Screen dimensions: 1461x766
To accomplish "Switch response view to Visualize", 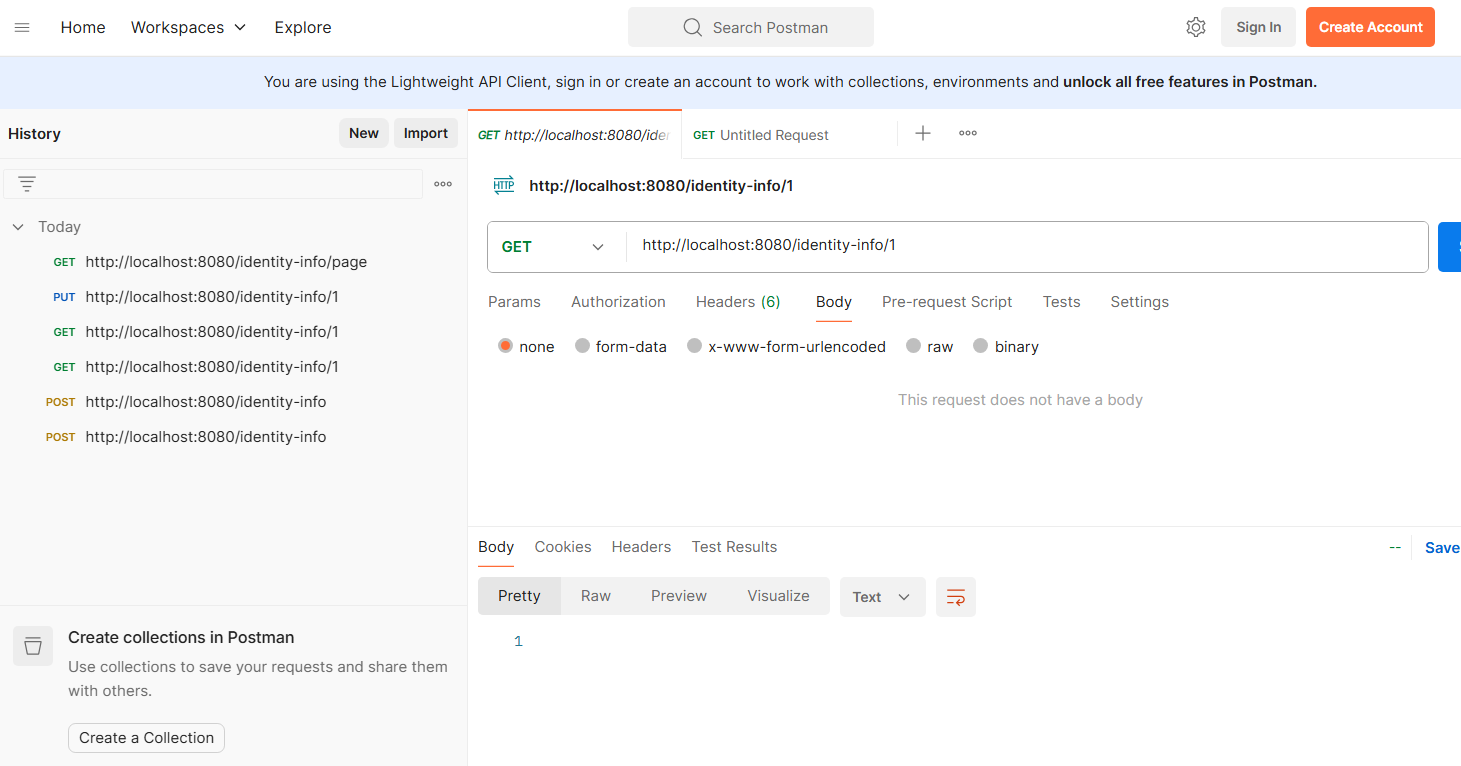I will 778,596.
